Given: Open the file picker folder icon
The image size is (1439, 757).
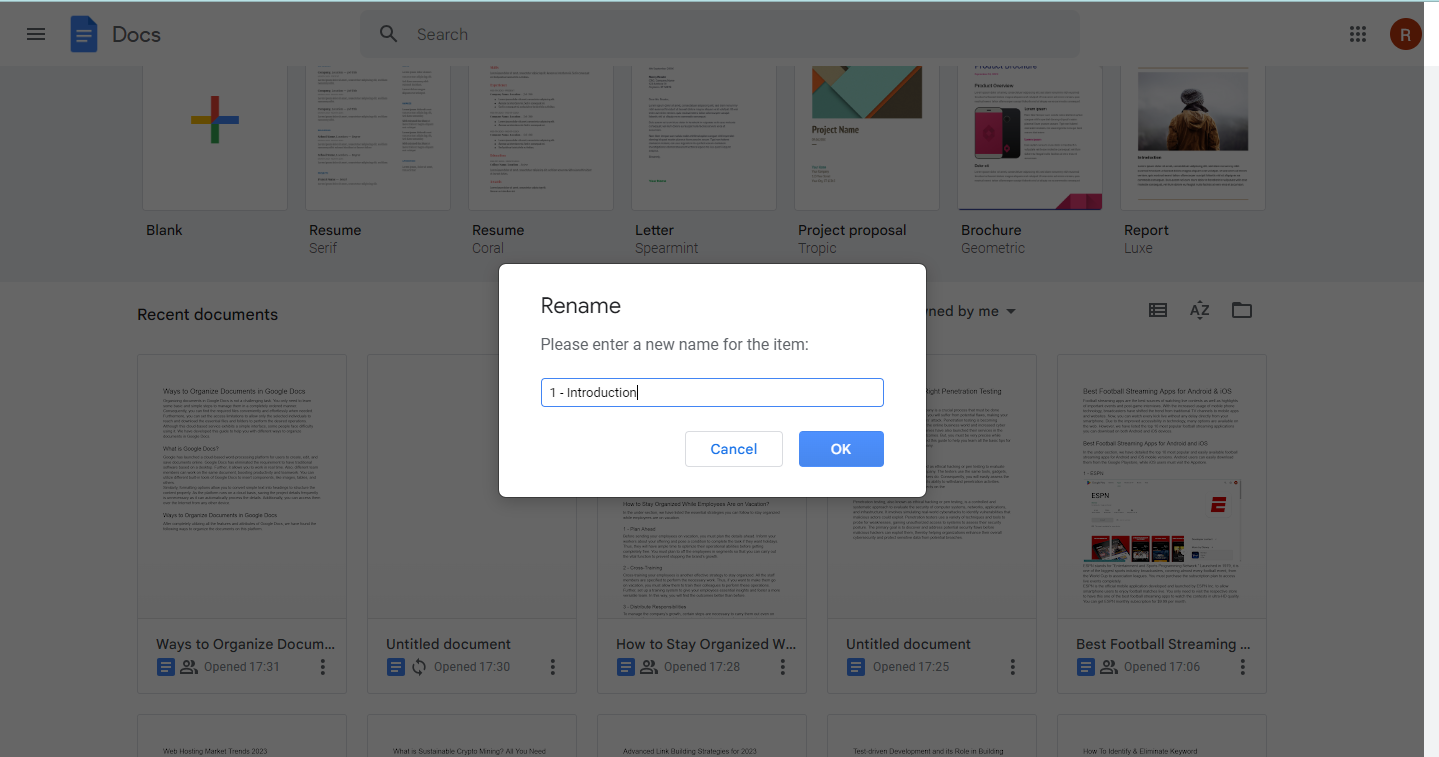Looking at the screenshot, I should tap(1242, 310).
